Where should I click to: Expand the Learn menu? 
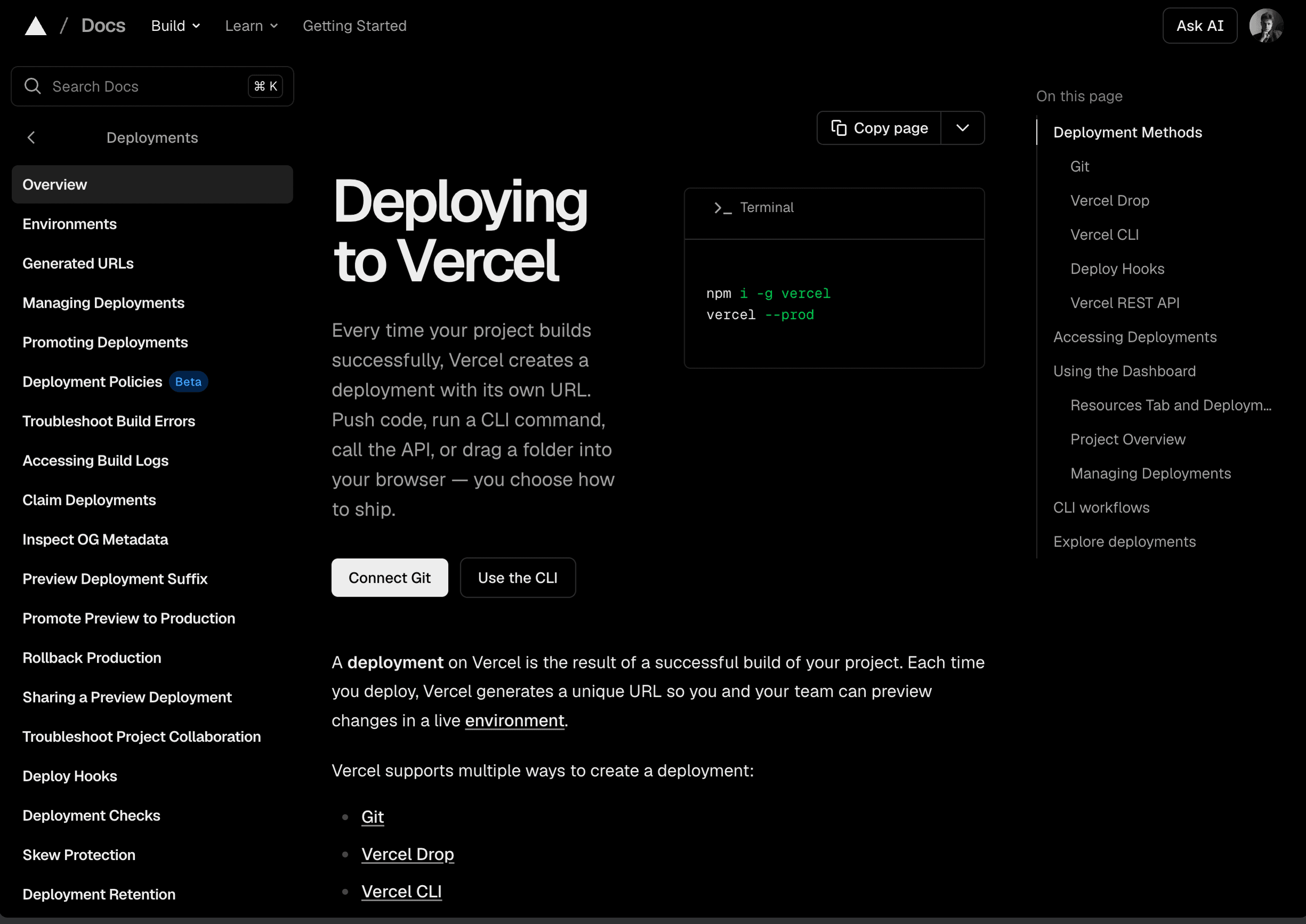[x=251, y=26]
